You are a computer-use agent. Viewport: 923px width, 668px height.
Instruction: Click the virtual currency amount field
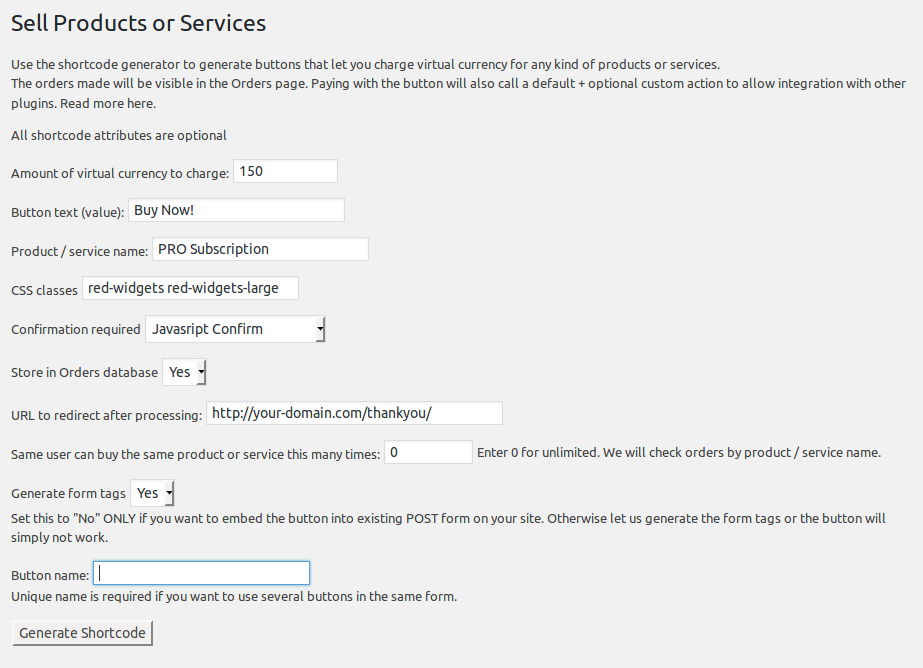coord(285,171)
